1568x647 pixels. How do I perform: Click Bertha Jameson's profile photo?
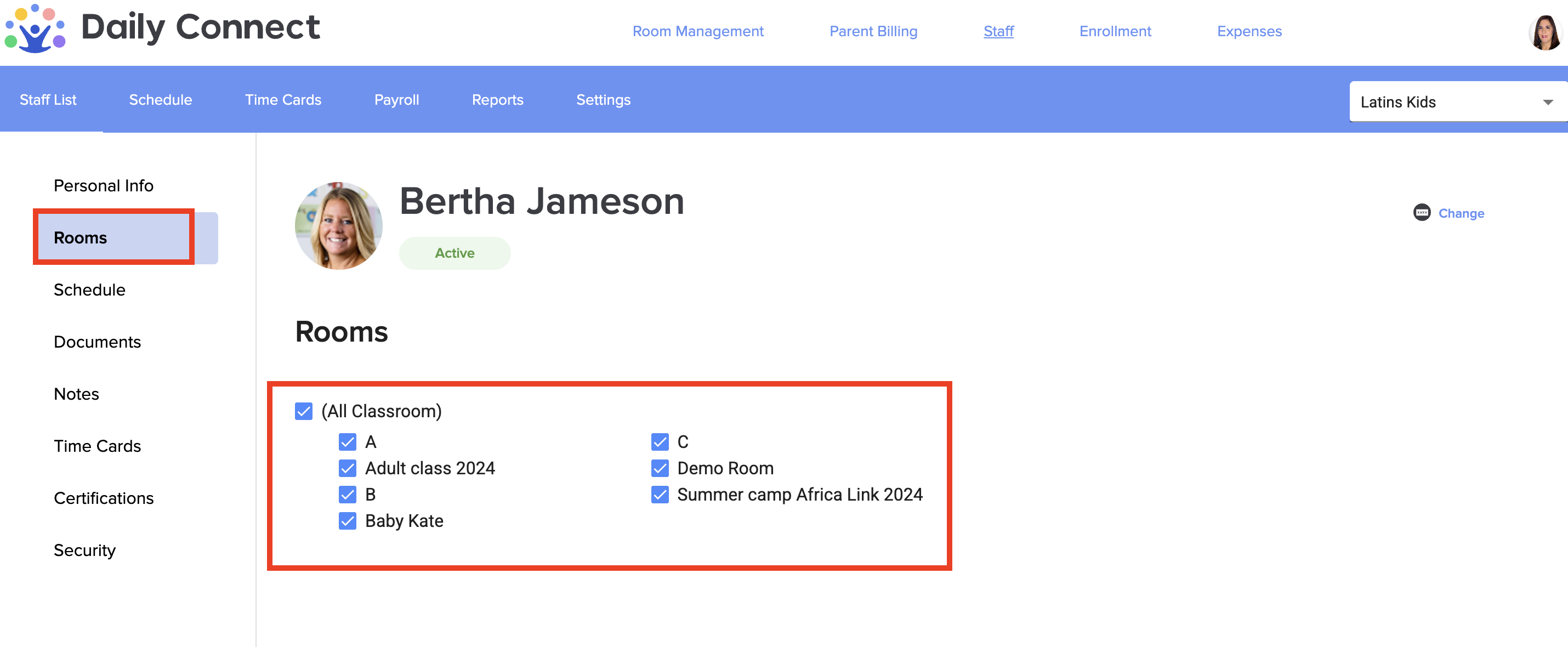(338, 226)
